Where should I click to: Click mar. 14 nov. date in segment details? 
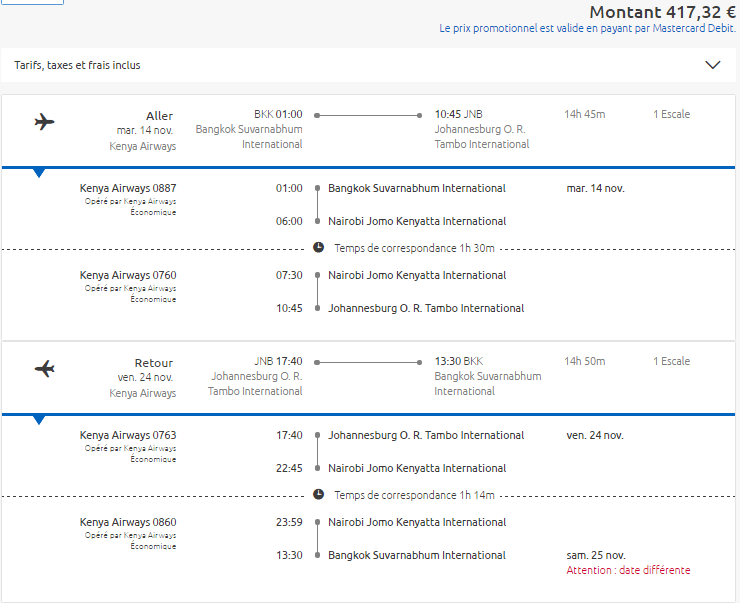pos(596,188)
